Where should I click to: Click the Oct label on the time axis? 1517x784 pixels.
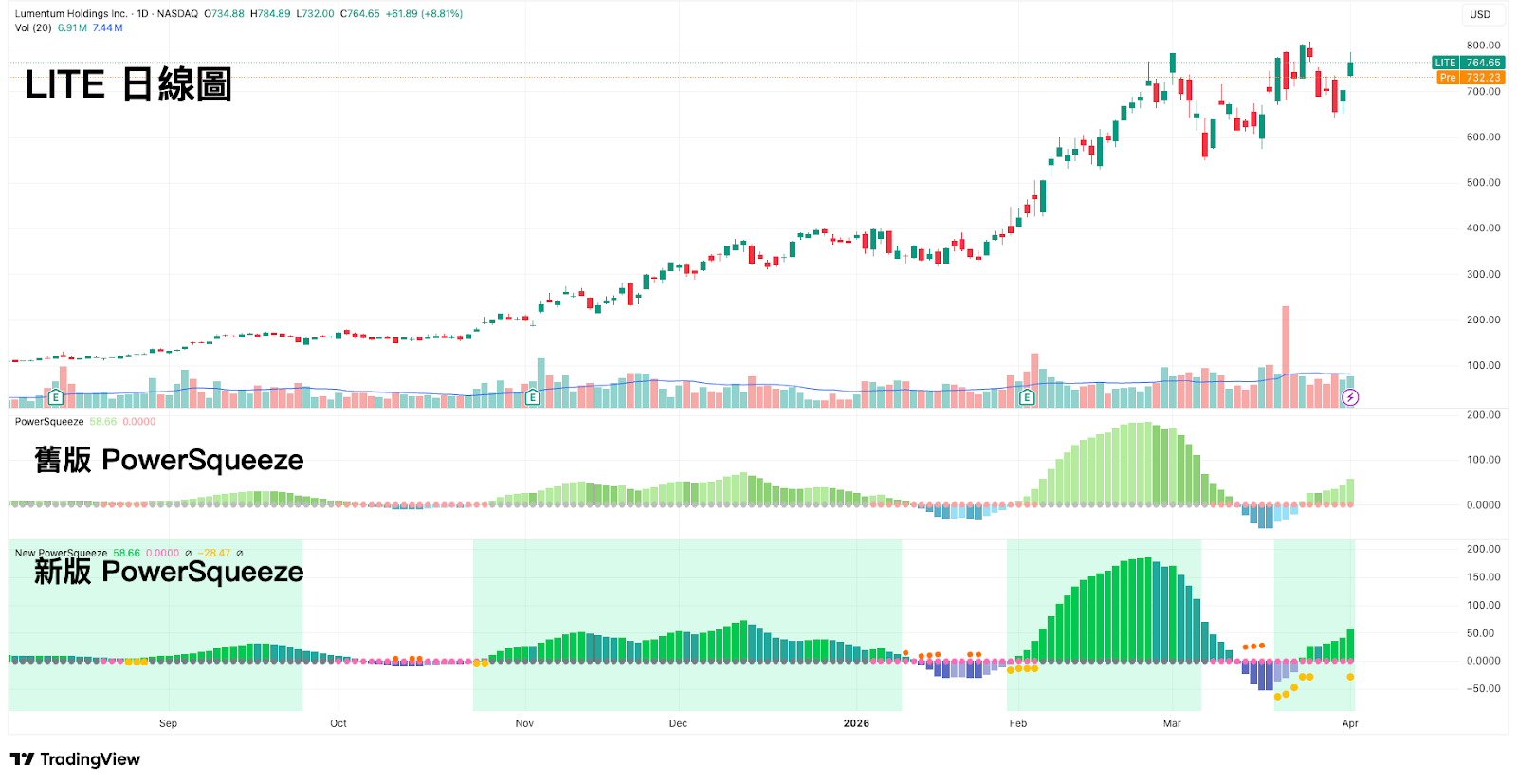coord(338,723)
